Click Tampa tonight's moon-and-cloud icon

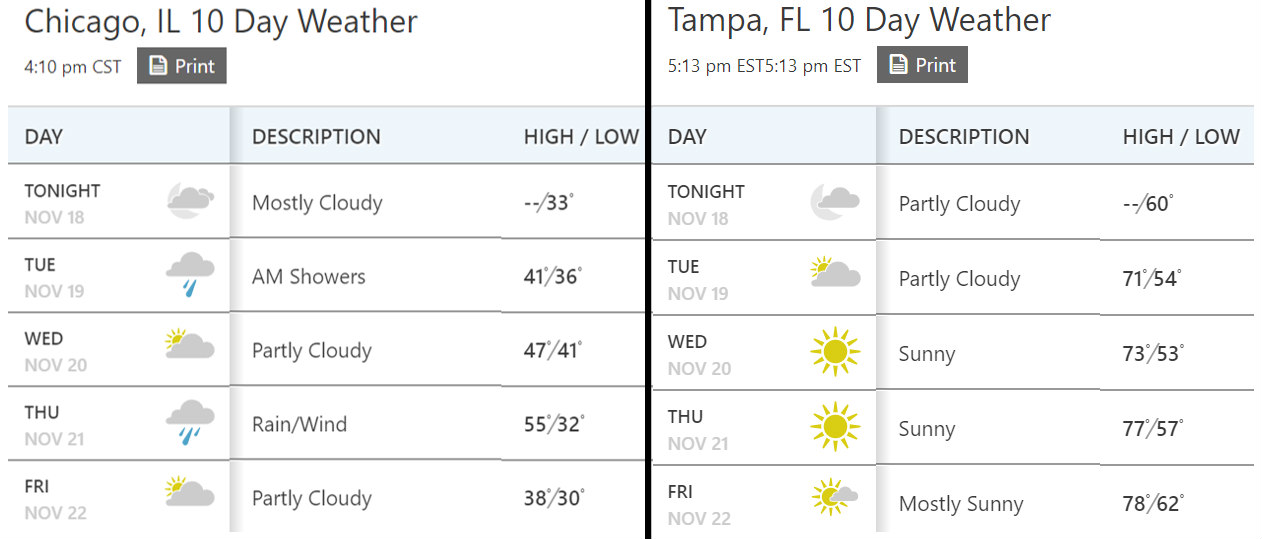(835, 201)
